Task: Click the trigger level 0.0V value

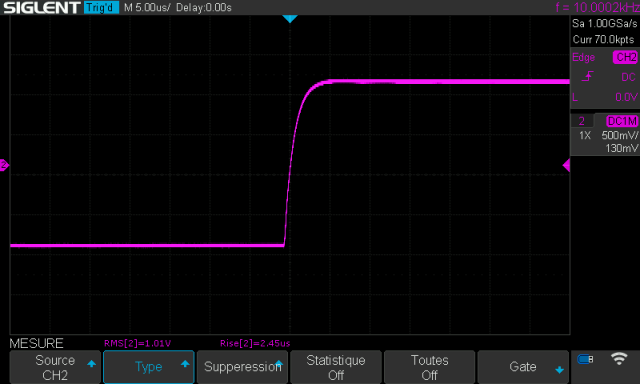Action: point(626,97)
